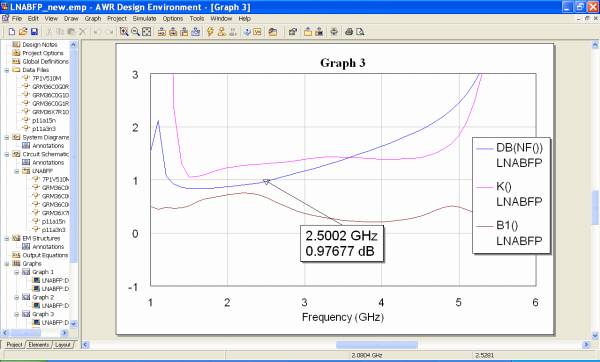600x362 pixels.
Task: Collapse the Graphs tree node
Action: coord(7,264)
